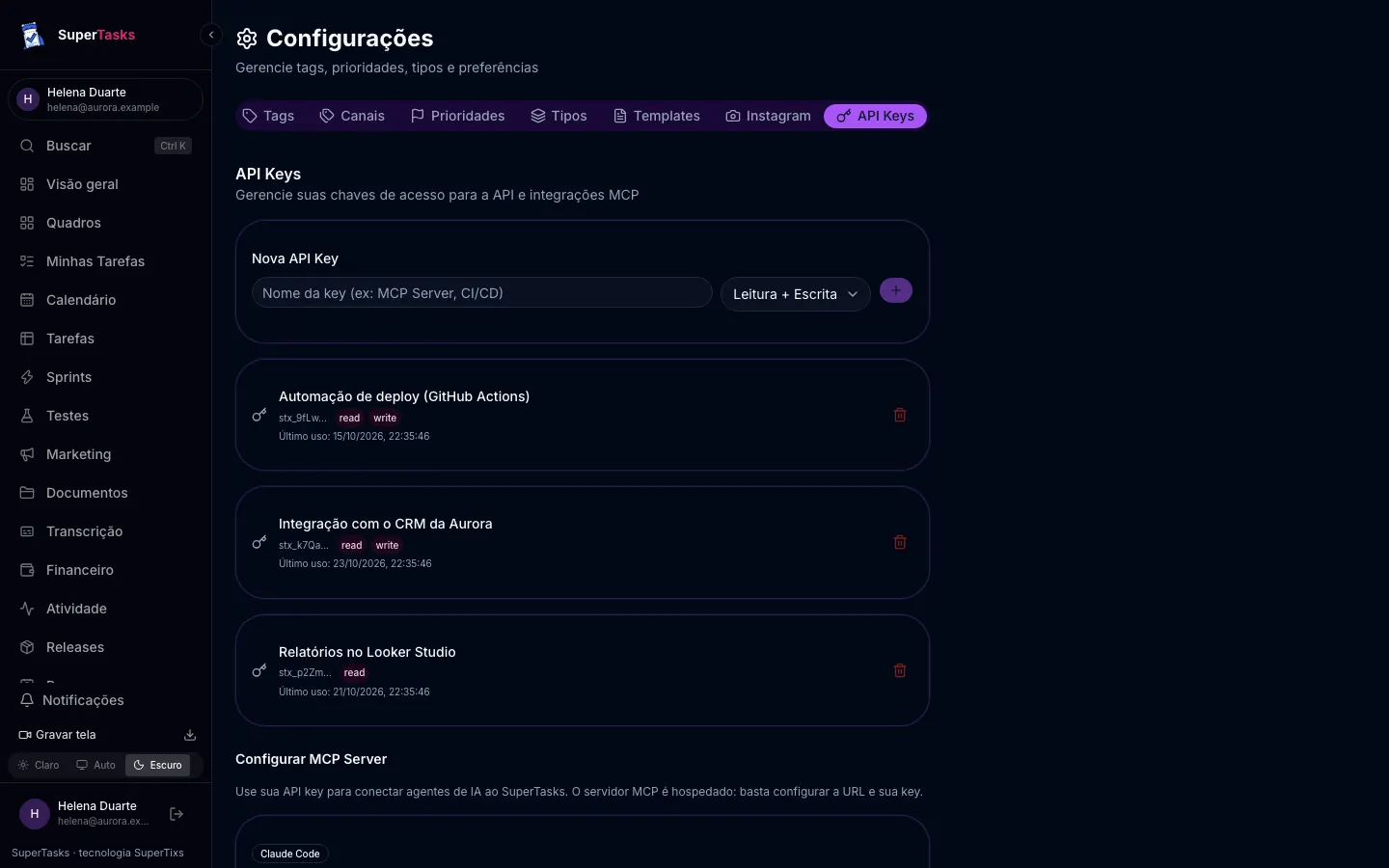Delete the Automação de deploy key
The height and width of the screenshot is (868, 1389).
[900, 415]
